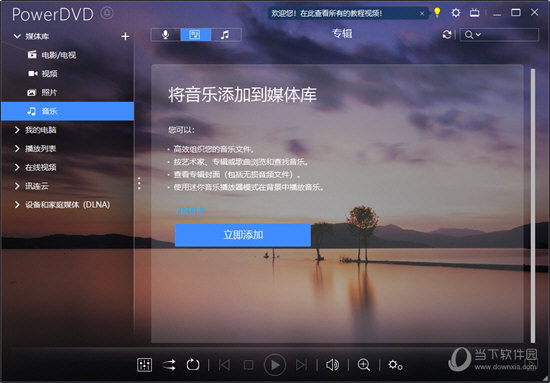The height and width of the screenshot is (383, 550).
Task: Expand 设备和家庭媒体 (DLNA) section
Action: click(17, 204)
